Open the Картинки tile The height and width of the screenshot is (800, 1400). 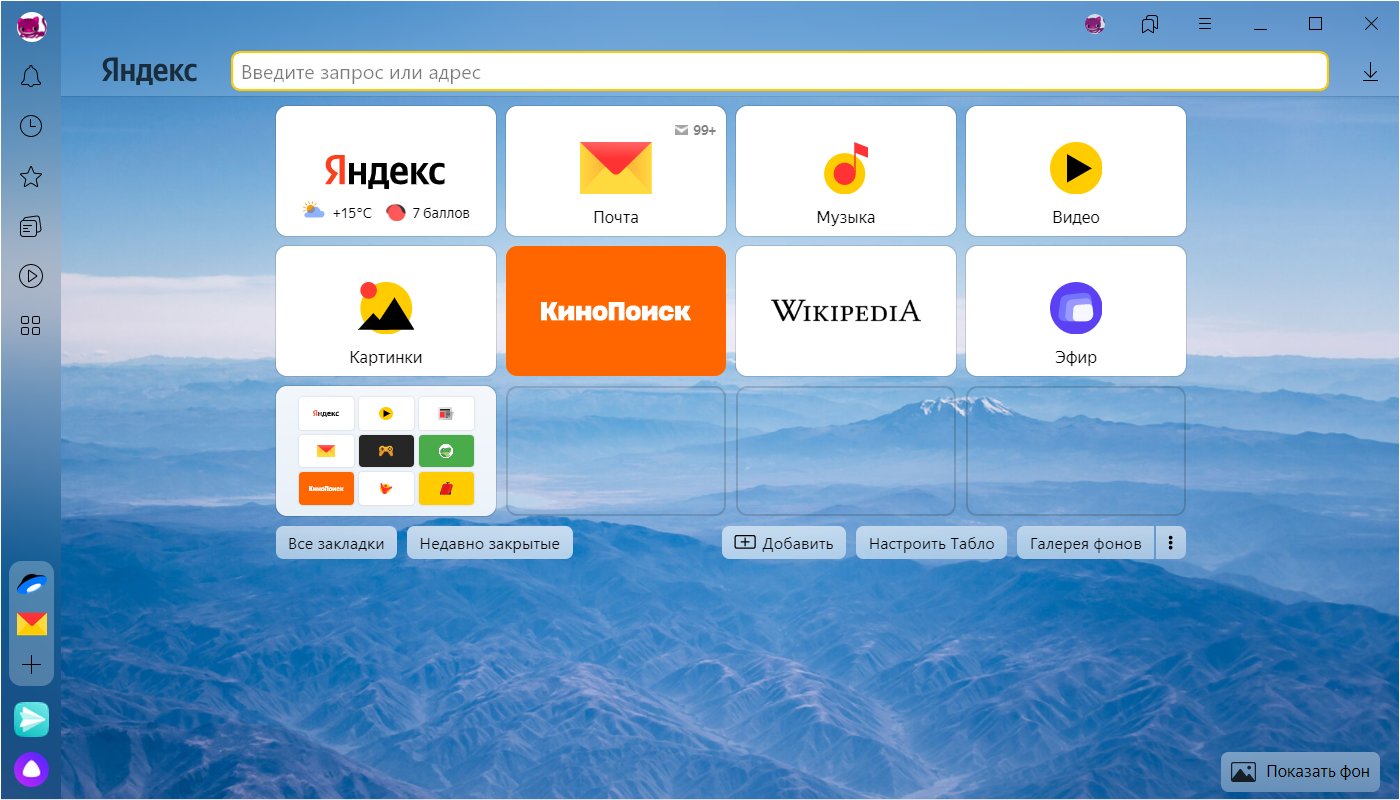tap(386, 311)
